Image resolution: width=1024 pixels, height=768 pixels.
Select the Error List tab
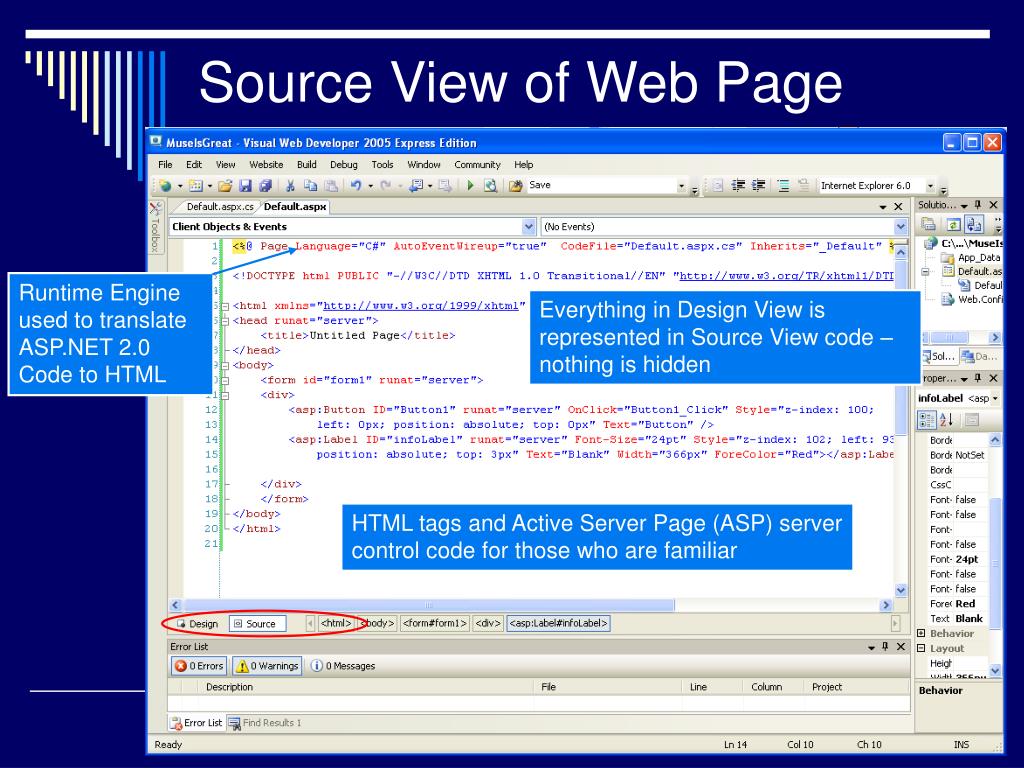click(x=196, y=723)
